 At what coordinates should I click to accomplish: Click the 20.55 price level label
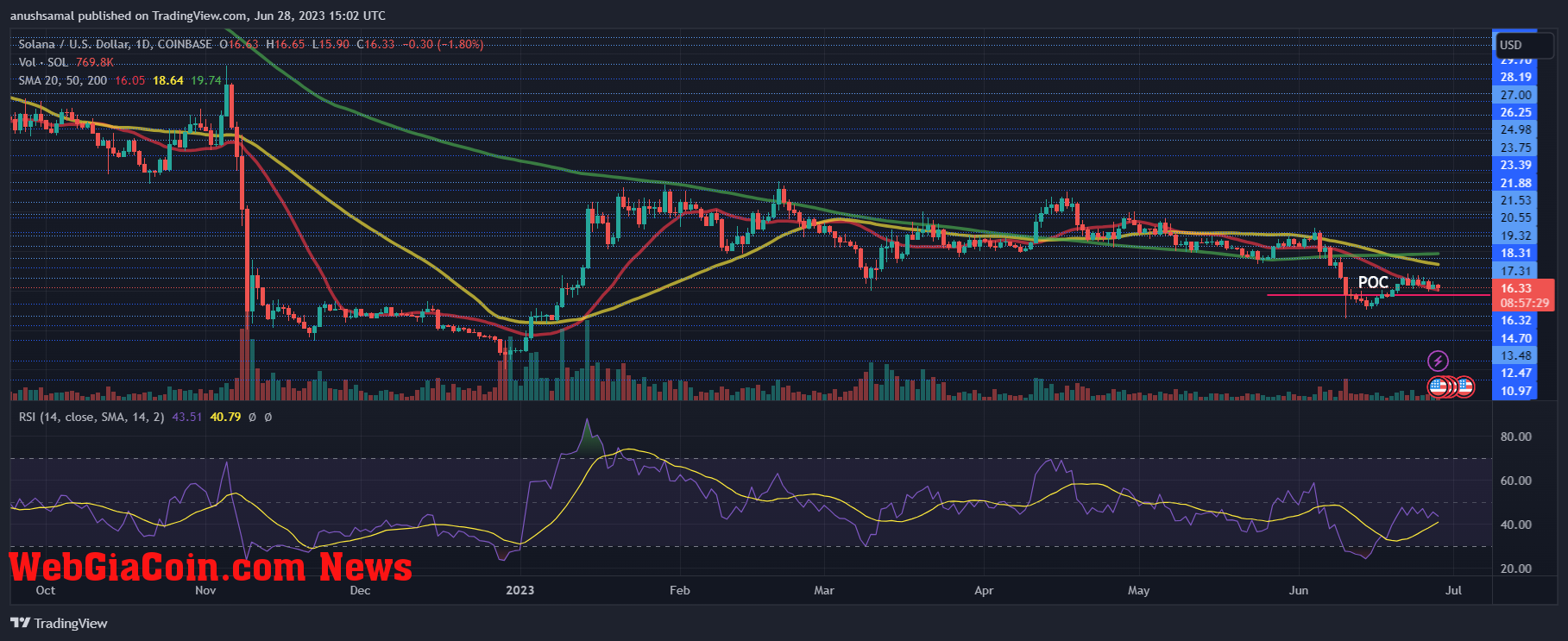tap(1516, 217)
